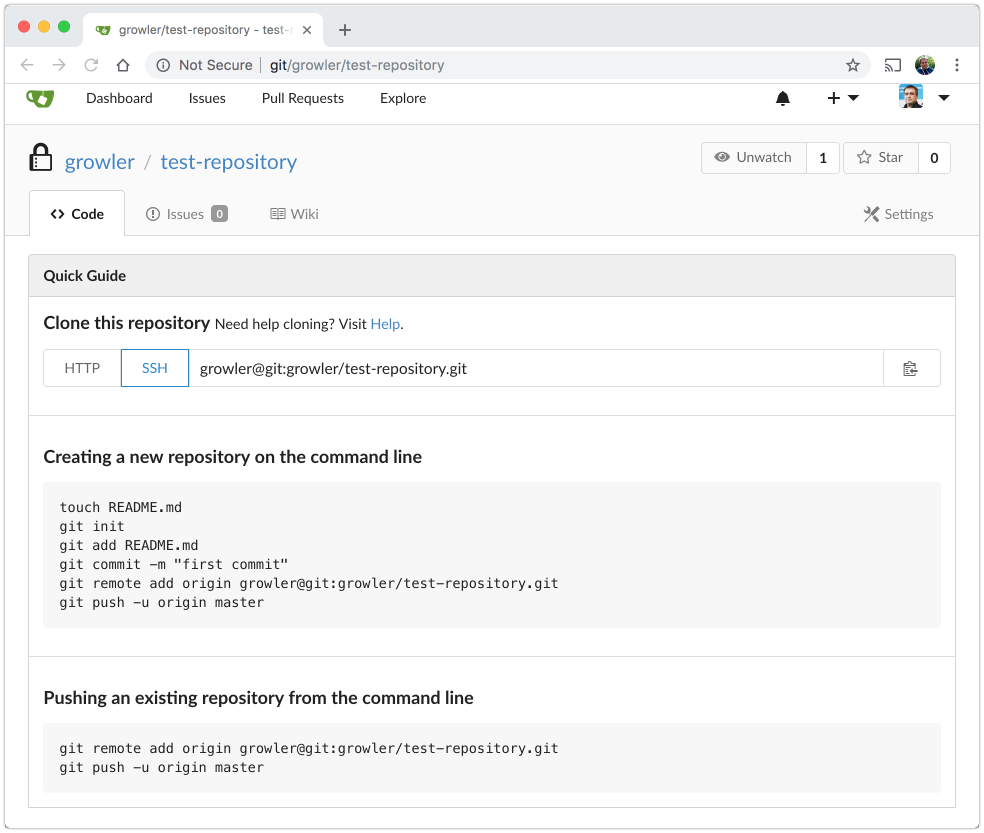Image resolution: width=984 pixels, height=833 pixels.
Task: Click the Gogs logo in the navbar
Action: tap(39, 98)
